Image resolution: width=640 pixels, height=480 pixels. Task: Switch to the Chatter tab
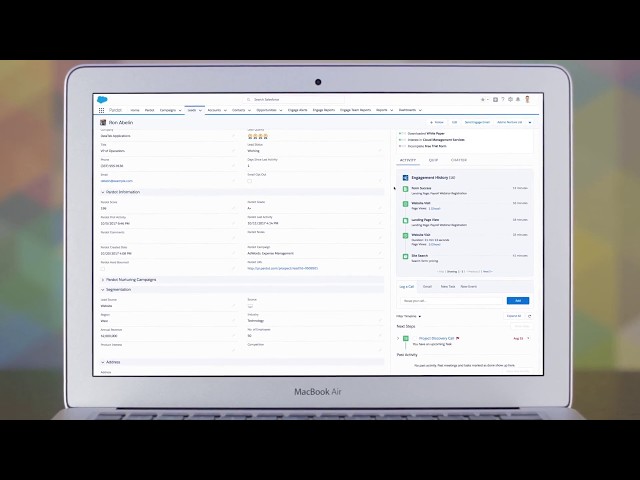(459, 160)
